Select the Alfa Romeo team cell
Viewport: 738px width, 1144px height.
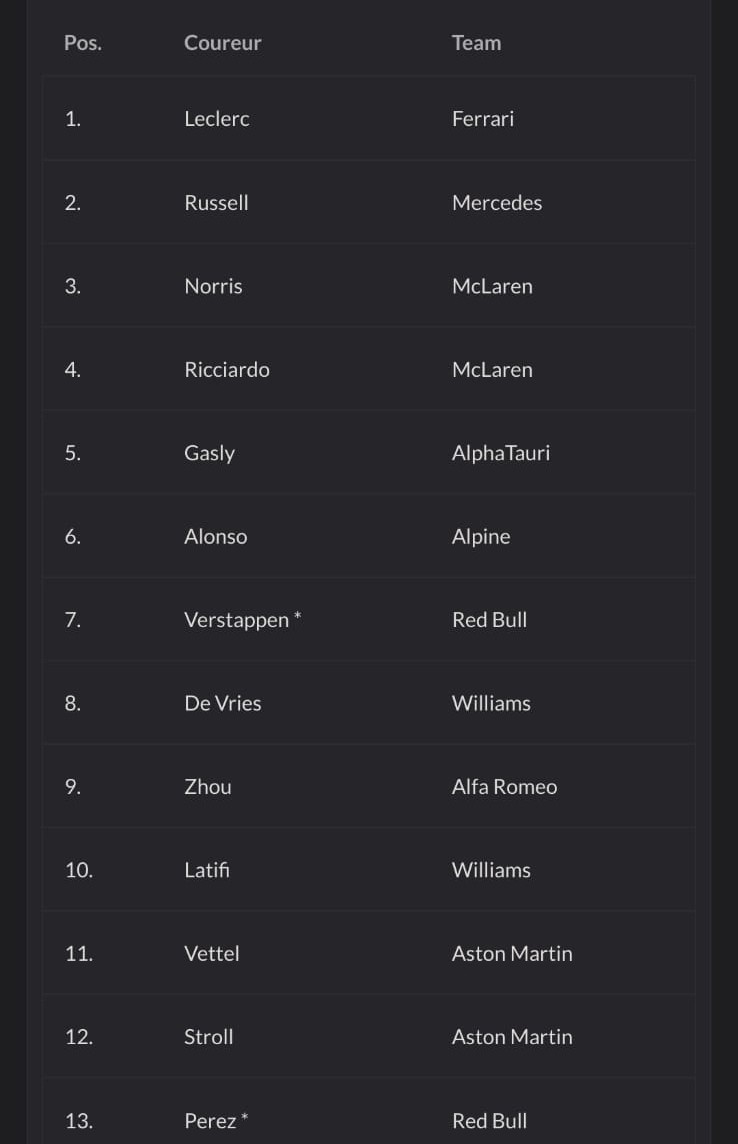pos(504,787)
